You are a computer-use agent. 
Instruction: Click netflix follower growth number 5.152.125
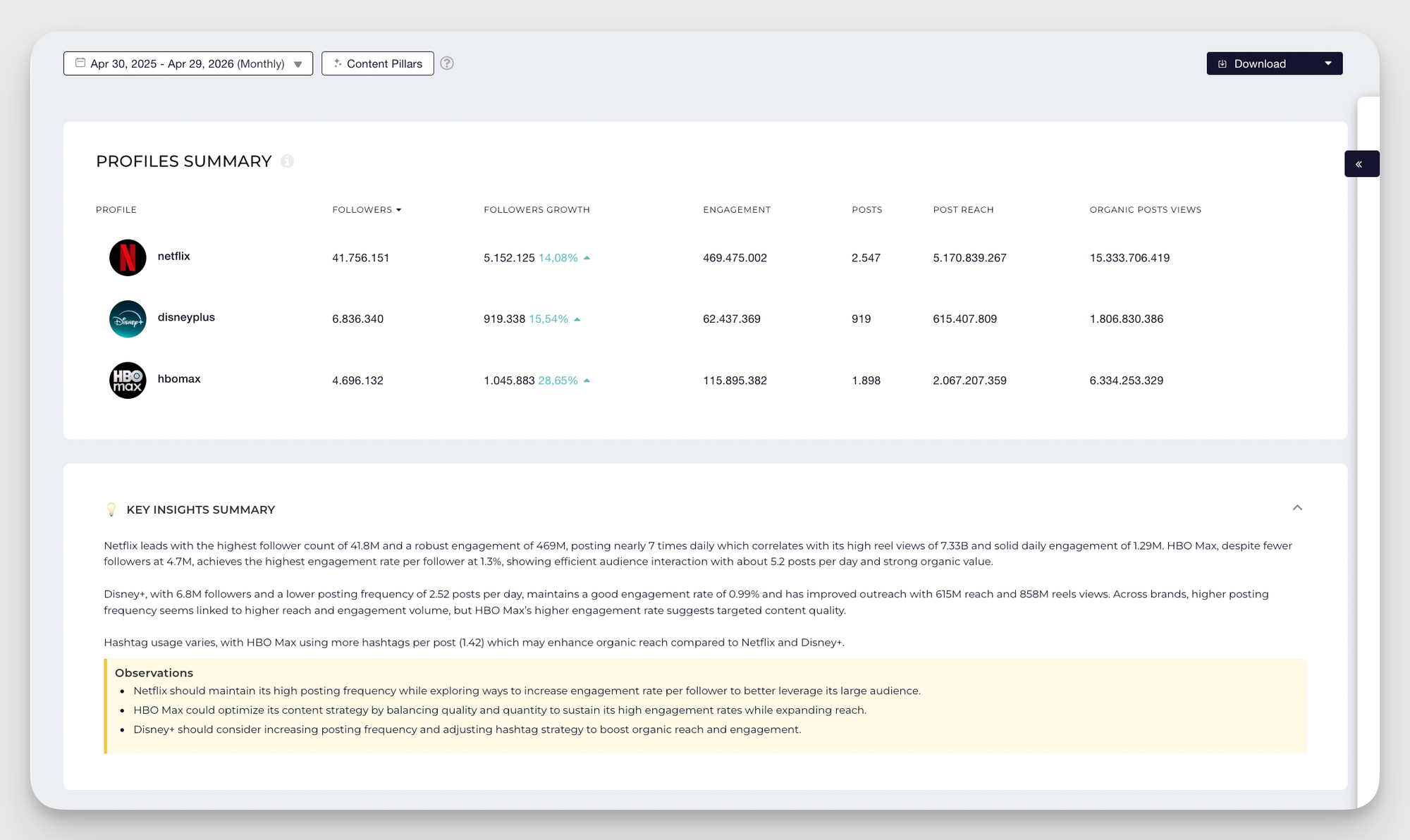coord(509,258)
